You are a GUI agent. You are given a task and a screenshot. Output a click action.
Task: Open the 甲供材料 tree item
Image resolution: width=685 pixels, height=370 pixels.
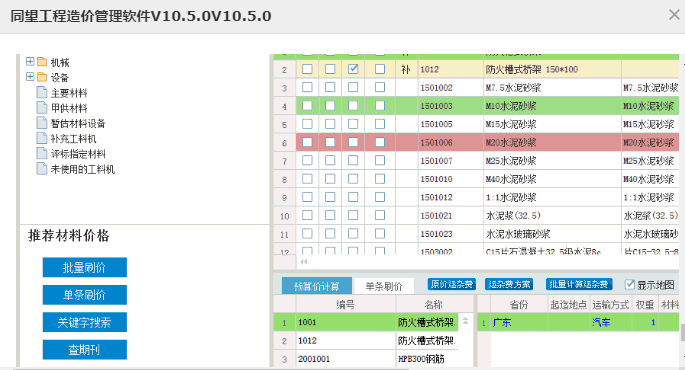click(69, 108)
